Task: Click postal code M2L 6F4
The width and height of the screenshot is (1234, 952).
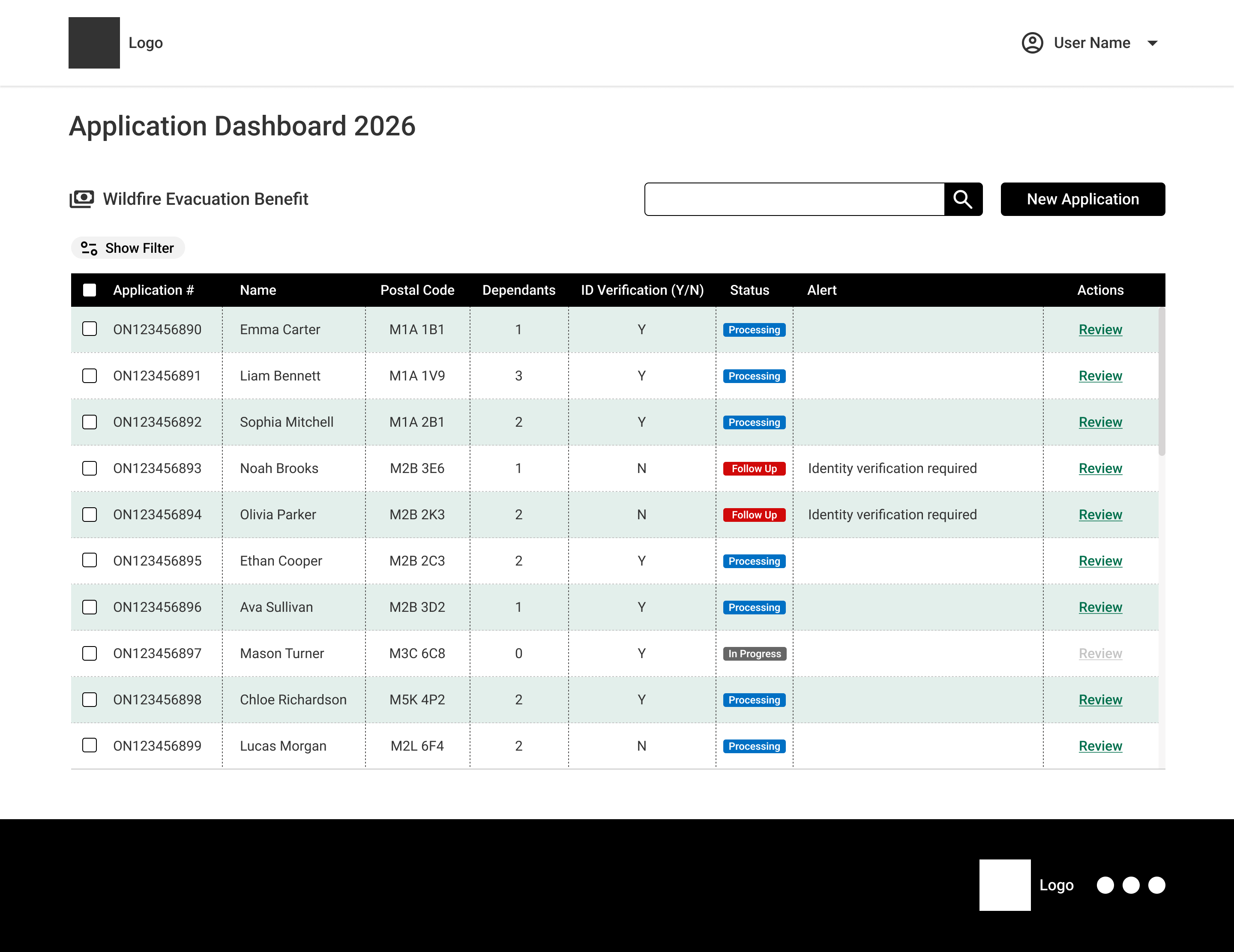Action: click(x=417, y=746)
